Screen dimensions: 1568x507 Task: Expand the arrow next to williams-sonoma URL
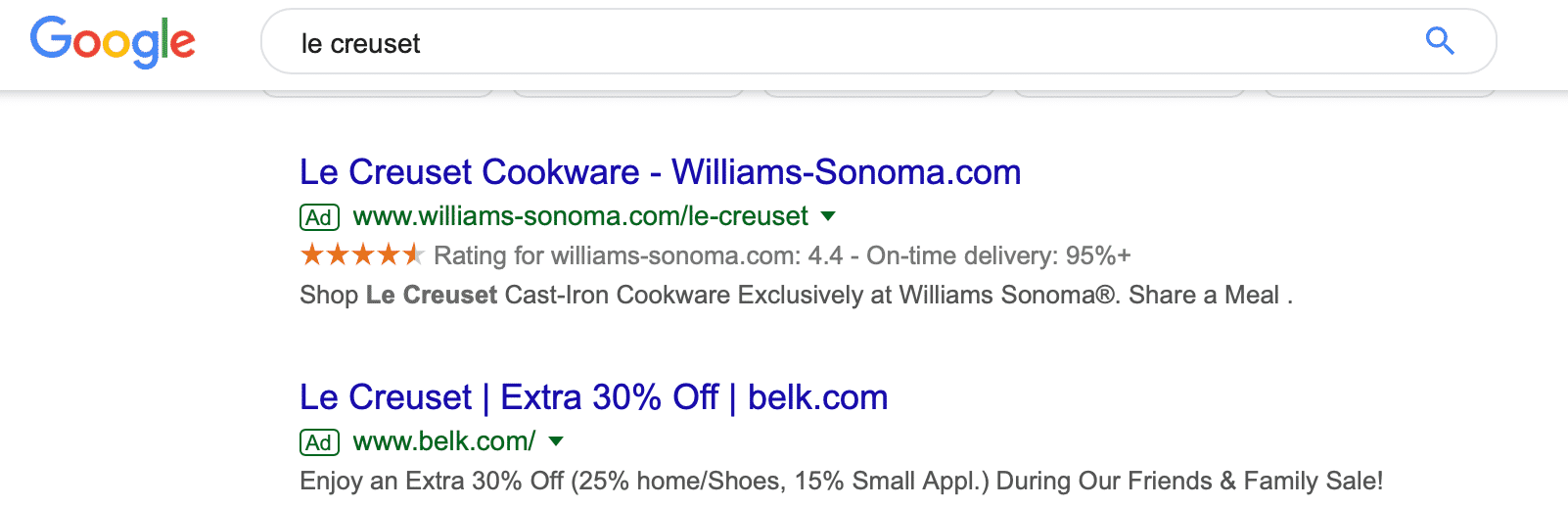coord(828,216)
